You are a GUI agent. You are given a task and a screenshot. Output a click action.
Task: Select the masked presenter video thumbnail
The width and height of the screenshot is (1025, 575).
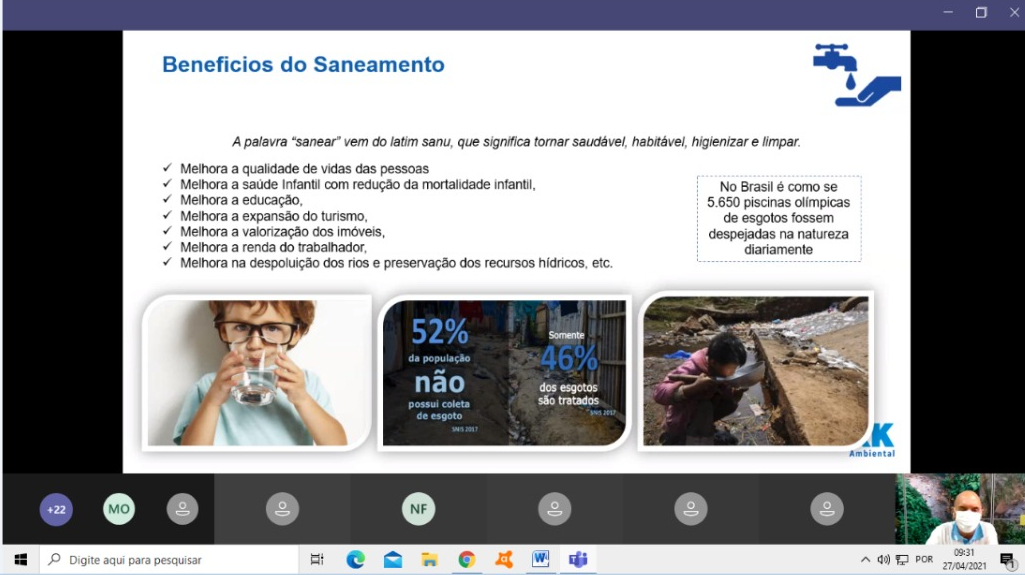click(x=960, y=509)
